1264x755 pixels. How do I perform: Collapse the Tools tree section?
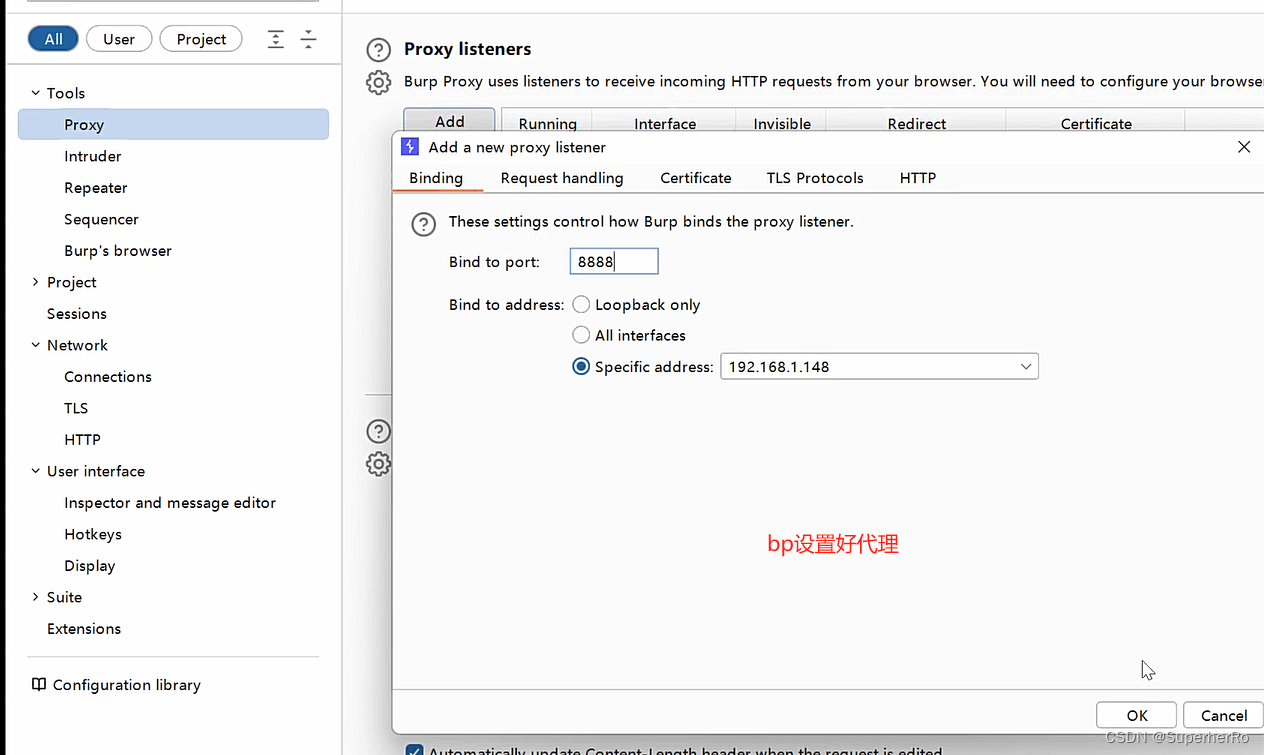(x=36, y=93)
